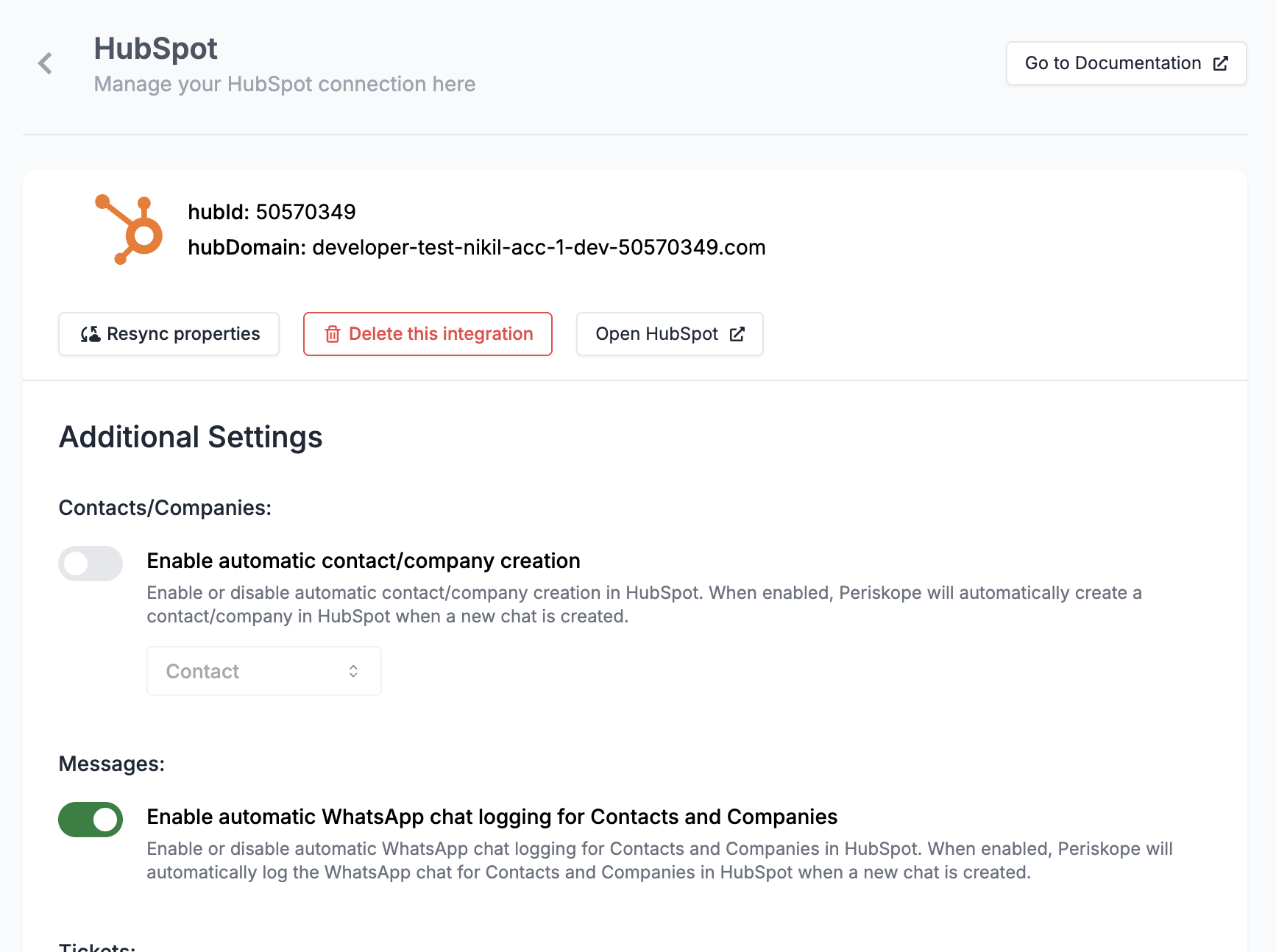This screenshot has width=1276, height=952.
Task: Go back using the left chevron arrow
Action: (x=46, y=63)
